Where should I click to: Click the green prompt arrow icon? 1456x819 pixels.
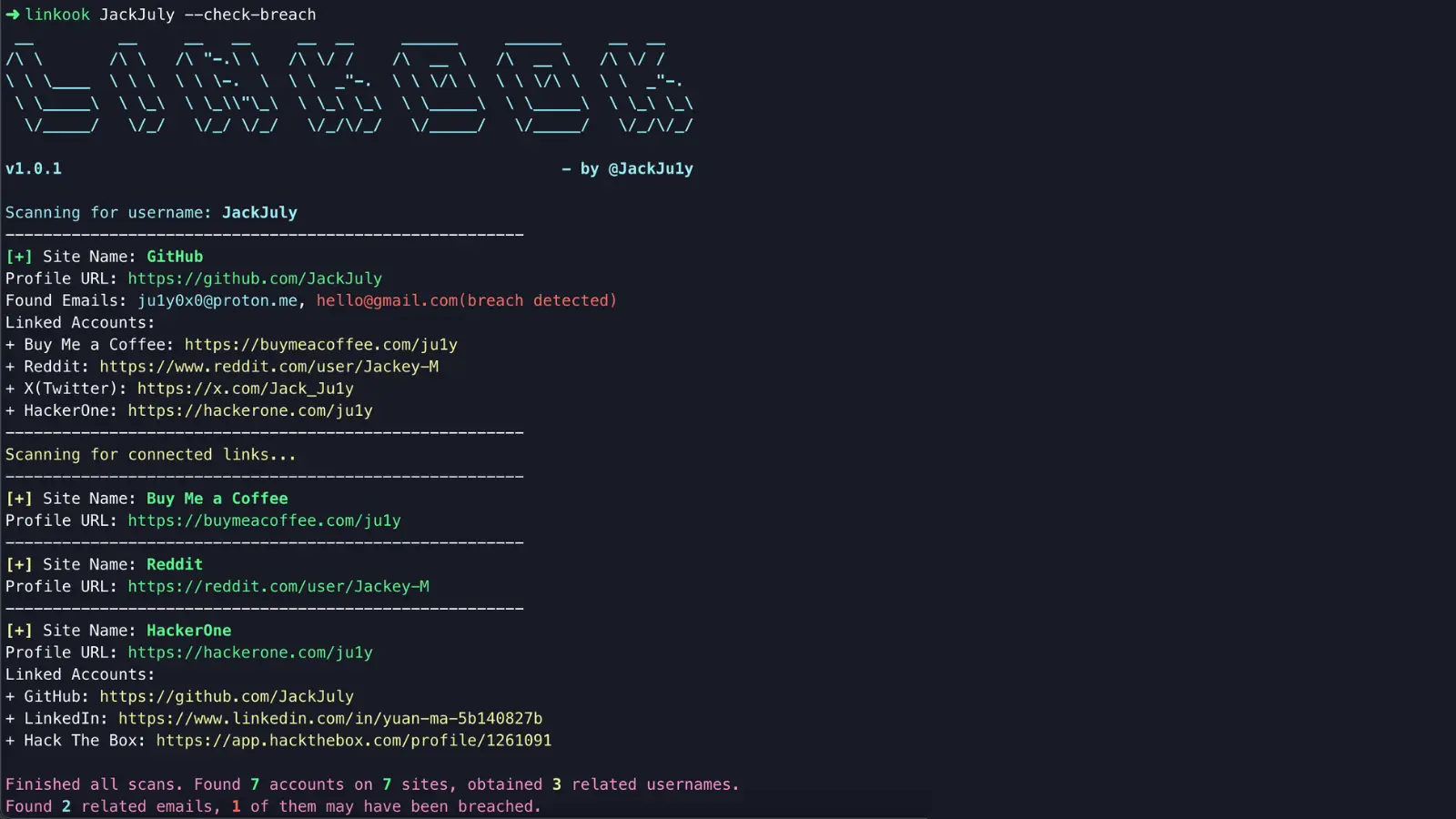(x=13, y=15)
